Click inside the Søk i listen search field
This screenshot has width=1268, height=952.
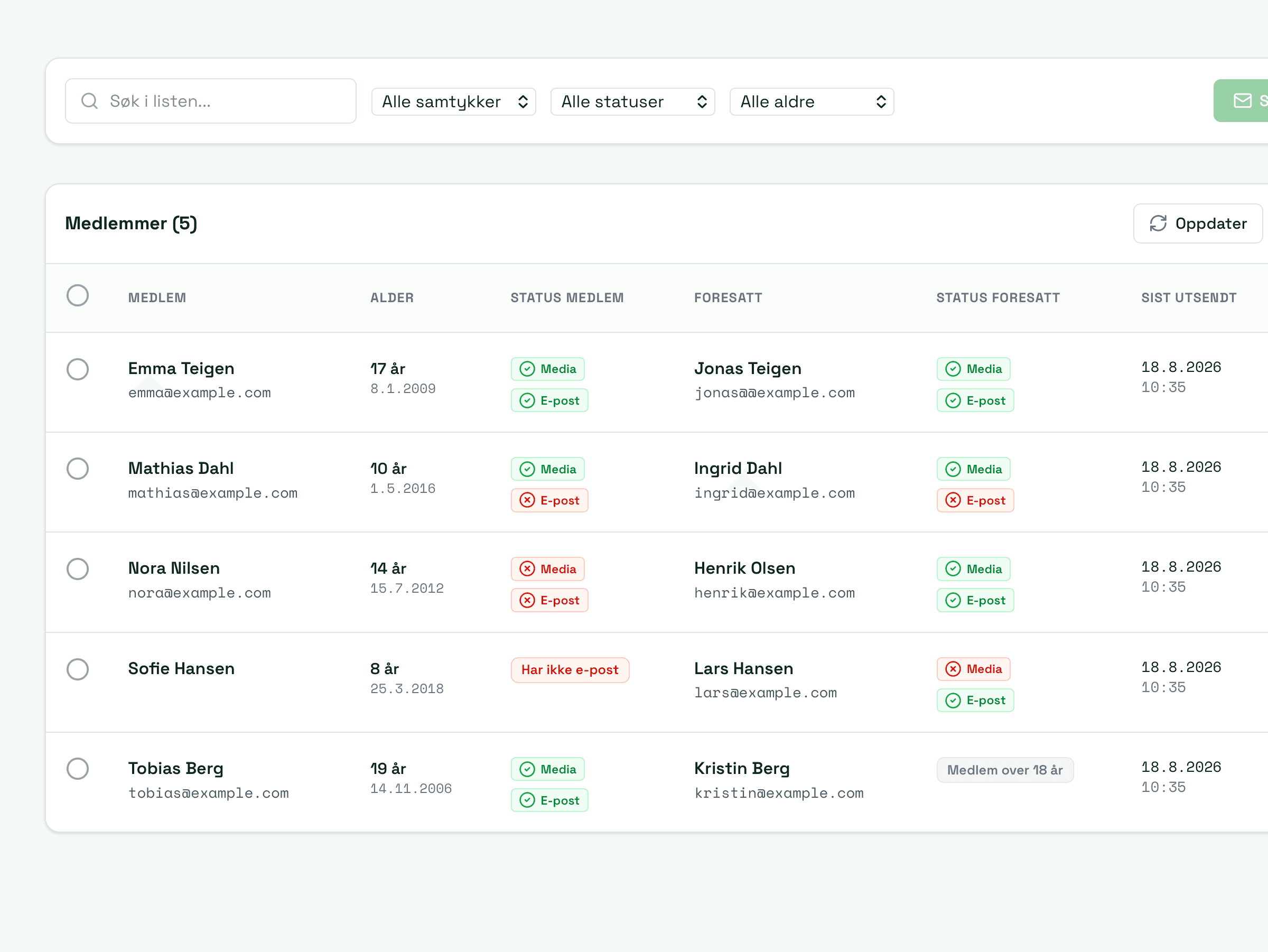pyautogui.click(x=211, y=101)
